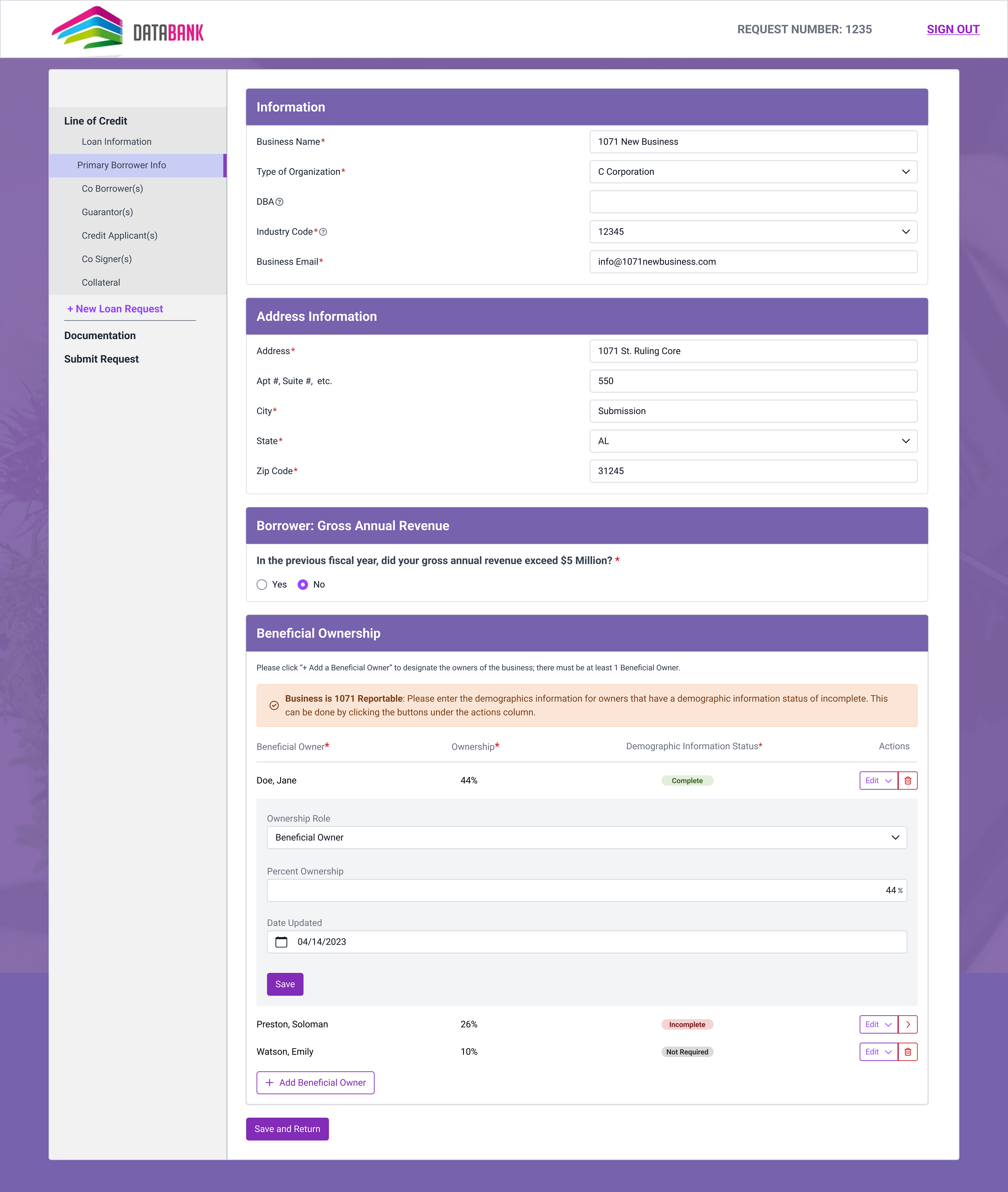The width and height of the screenshot is (1008, 1192).
Task: Click Save and Return button
Action: 287,1129
